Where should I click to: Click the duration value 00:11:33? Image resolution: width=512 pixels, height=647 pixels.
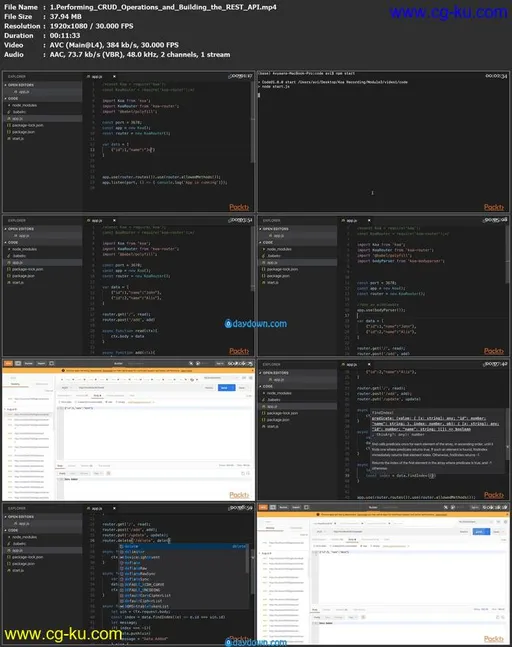coord(65,35)
